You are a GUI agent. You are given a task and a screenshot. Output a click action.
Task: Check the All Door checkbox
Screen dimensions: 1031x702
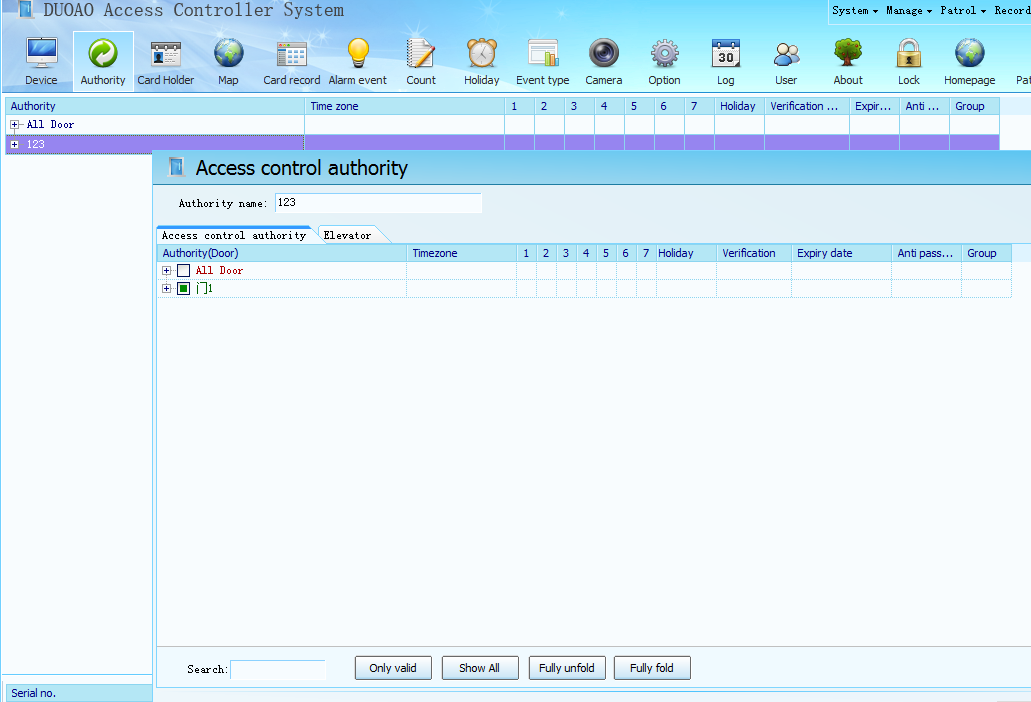pyautogui.click(x=183, y=271)
